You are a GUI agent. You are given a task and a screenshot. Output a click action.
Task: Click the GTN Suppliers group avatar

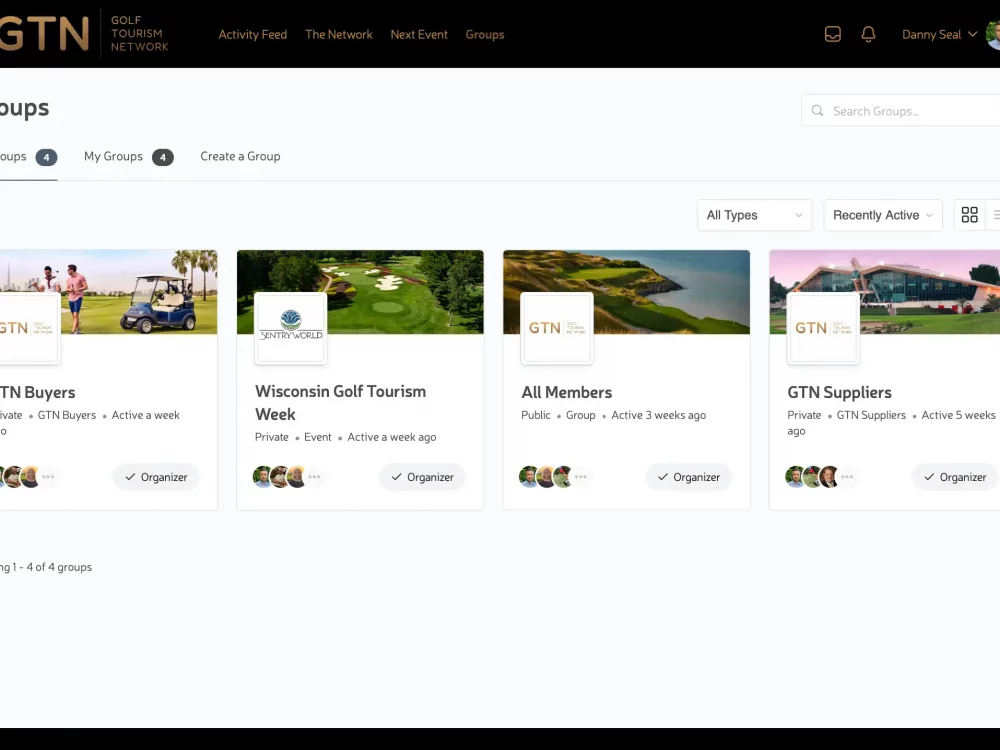(823, 328)
